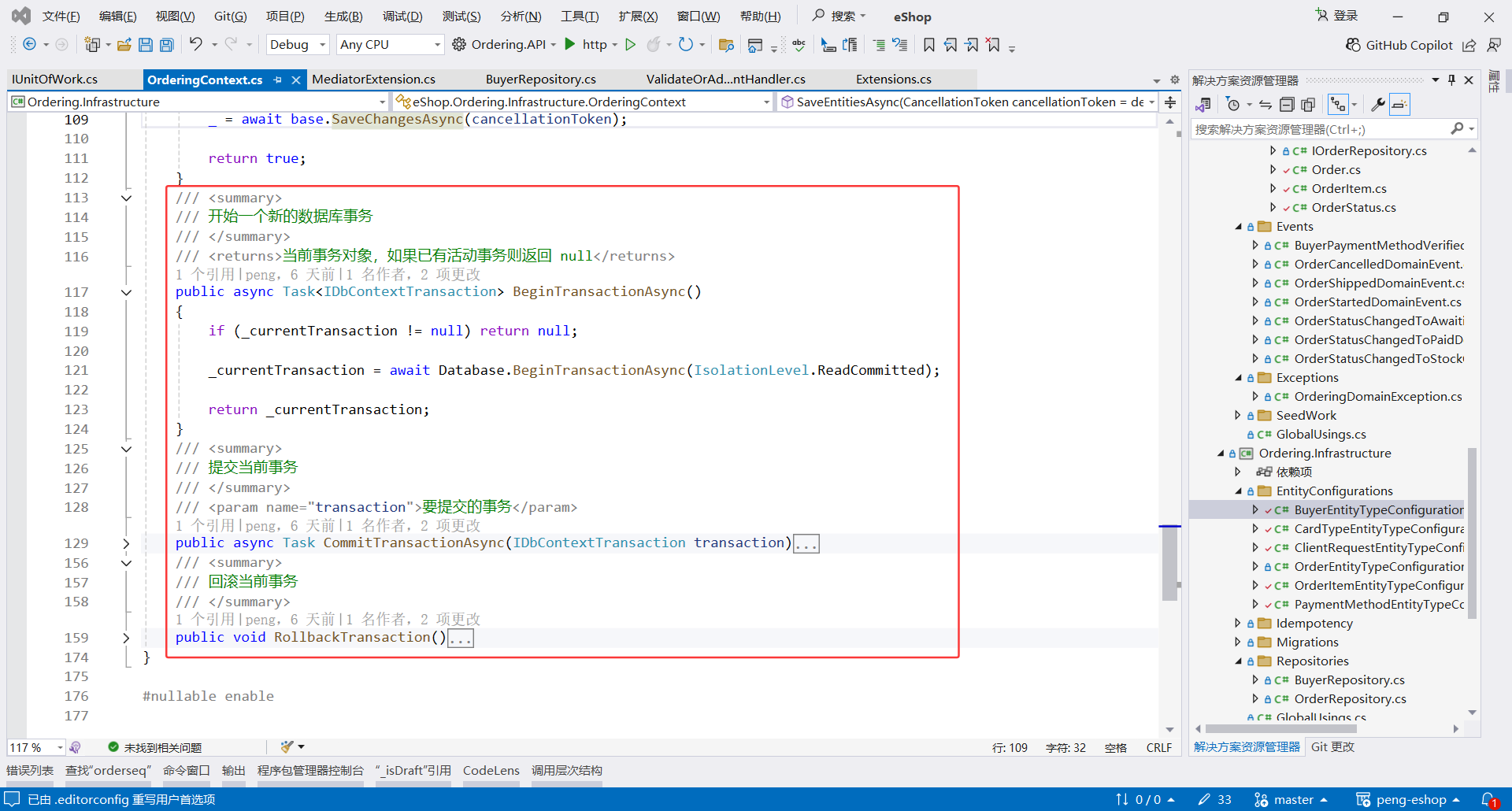The width and height of the screenshot is (1512, 811).
Task: Open Solution Explorer properties wrench
Action: click(x=1378, y=104)
